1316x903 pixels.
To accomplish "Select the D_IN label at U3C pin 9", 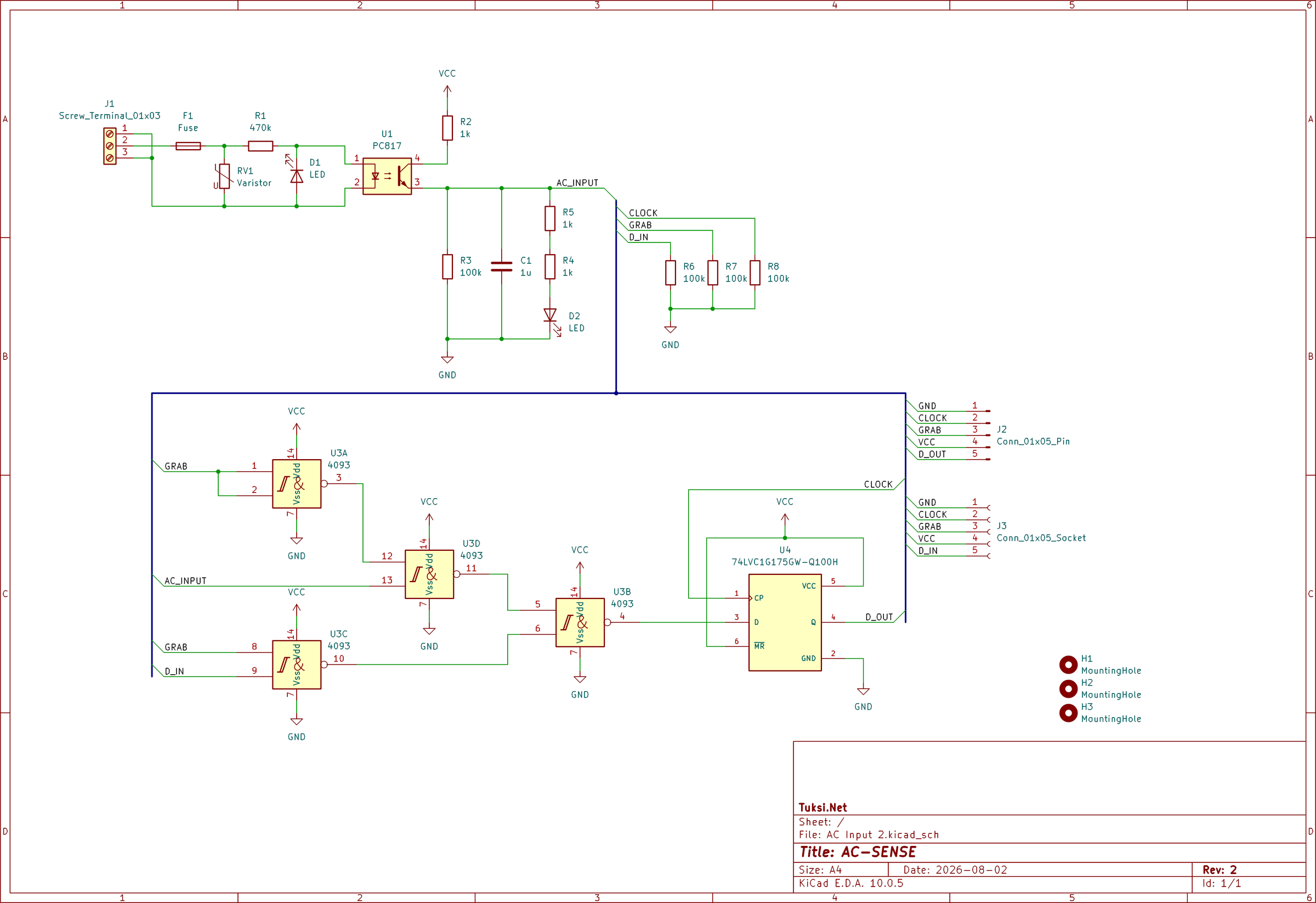I will (x=174, y=671).
